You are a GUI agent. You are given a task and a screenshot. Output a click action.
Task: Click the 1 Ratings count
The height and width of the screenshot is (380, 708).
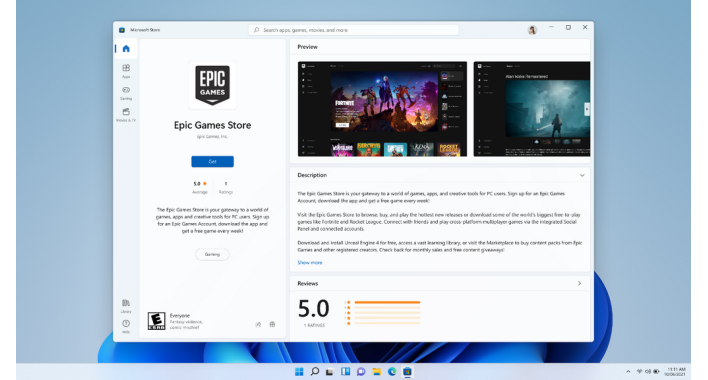click(x=226, y=187)
